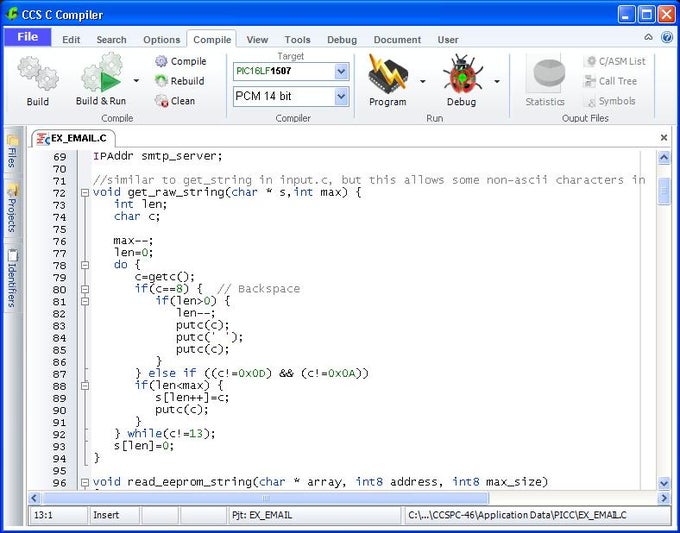The width and height of the screenshot is (680, 533).
Task: Collapse the do block fold on line 78
Action: [x=85, y=265]
